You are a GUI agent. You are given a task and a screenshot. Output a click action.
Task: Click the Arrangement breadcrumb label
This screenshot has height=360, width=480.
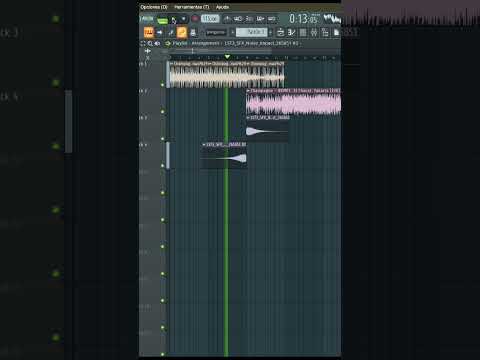tap(205, 43)
